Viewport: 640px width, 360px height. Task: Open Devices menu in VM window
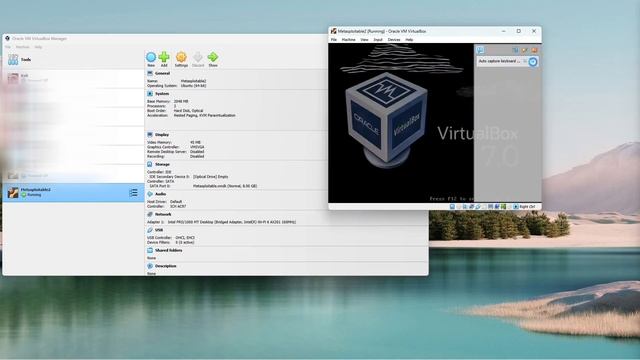(x=394, y=40)
